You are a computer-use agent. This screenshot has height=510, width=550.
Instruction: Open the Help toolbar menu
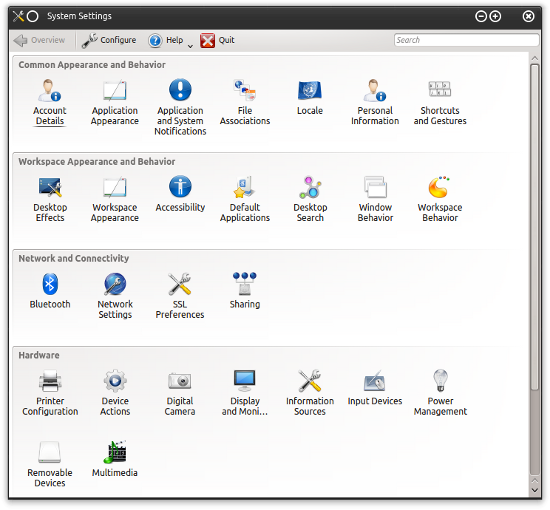coord(166,40)
